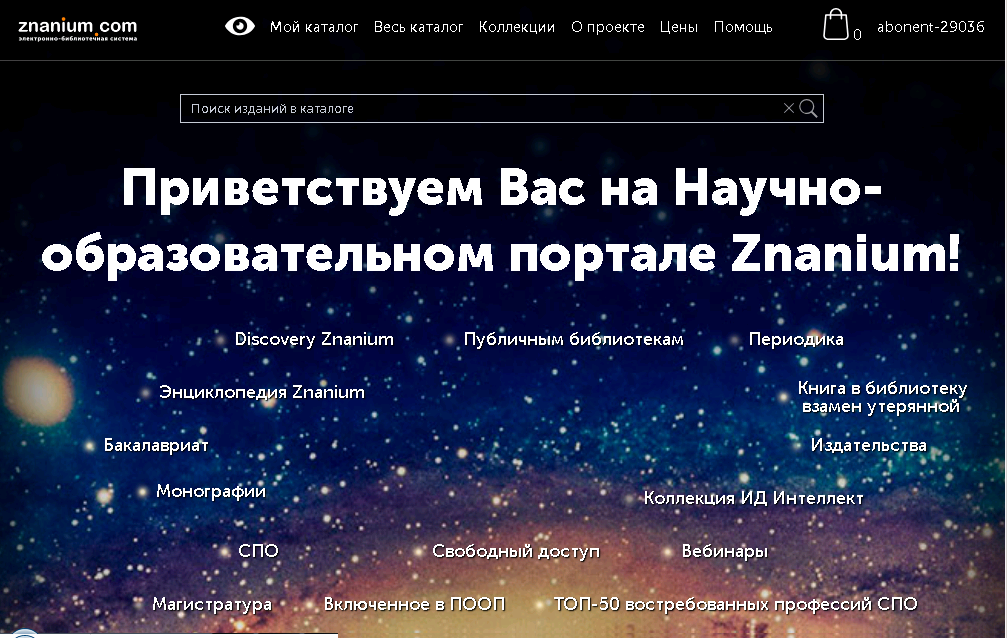Open О проекте menu item
1008x638 pixels.
pyautogui.click(x=608, y=27)
